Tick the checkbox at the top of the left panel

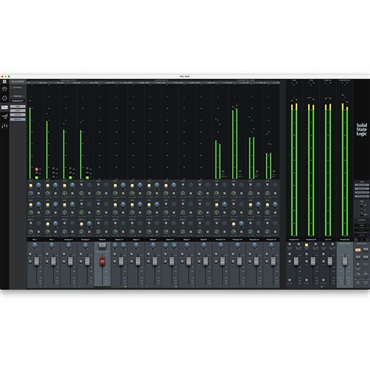tap(12, 87)
